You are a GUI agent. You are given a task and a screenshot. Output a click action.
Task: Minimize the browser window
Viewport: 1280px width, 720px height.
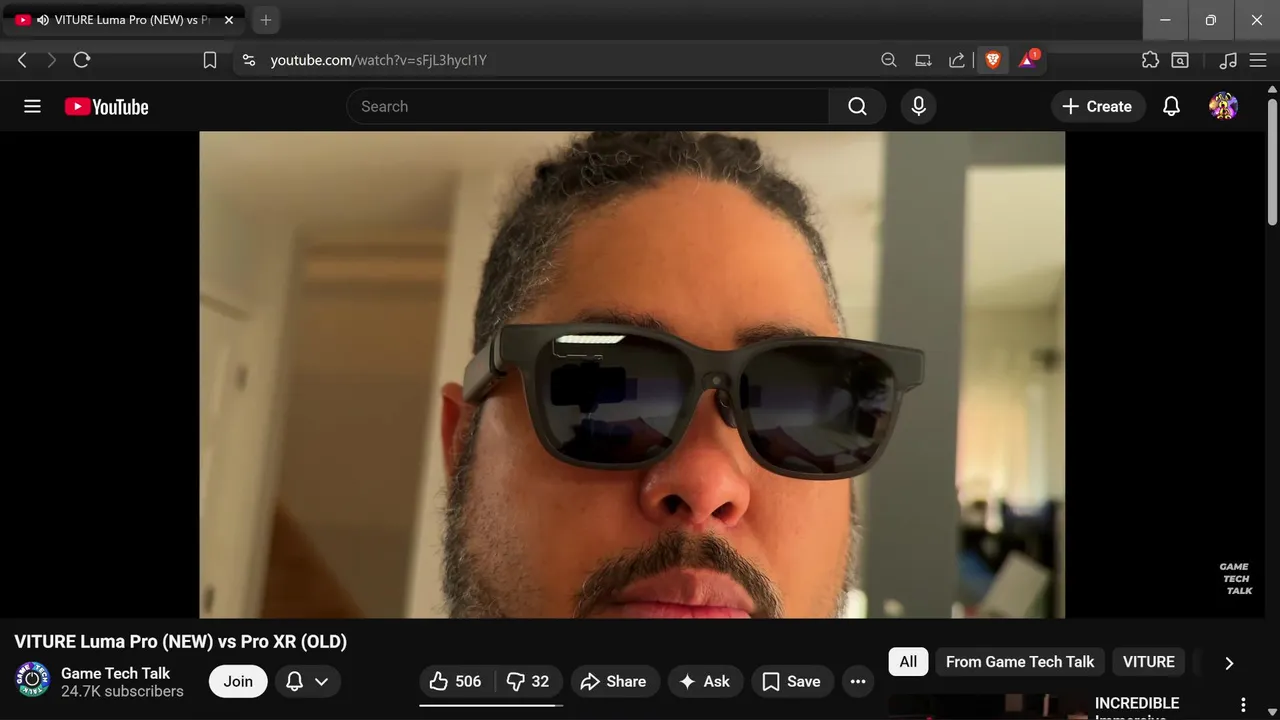pos(1165,20)
